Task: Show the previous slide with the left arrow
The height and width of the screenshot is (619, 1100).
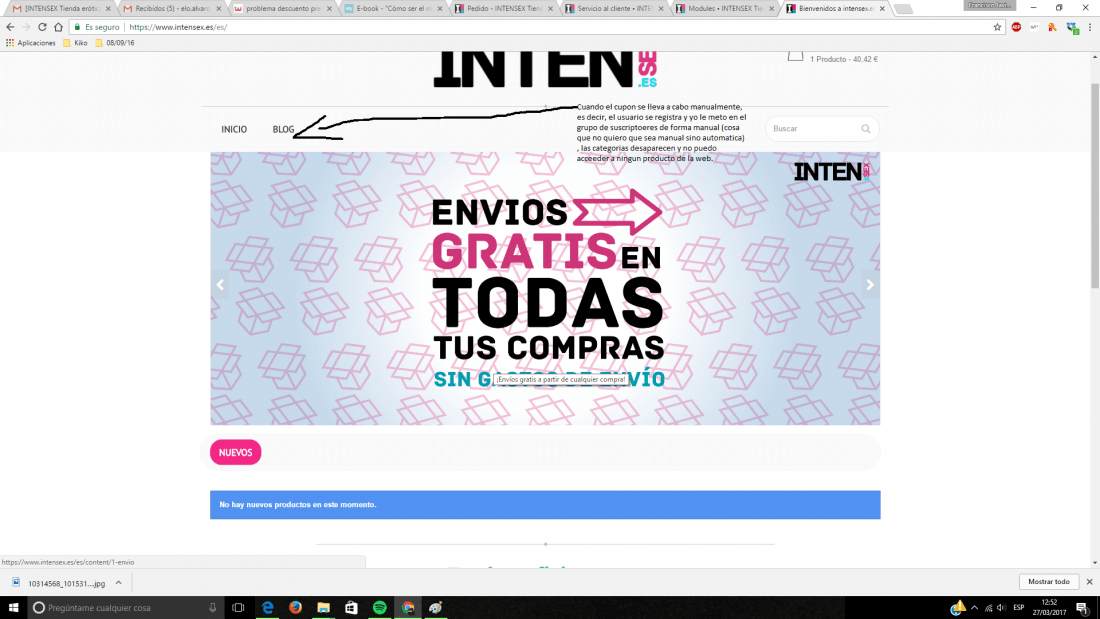Action: coord(220,285)
